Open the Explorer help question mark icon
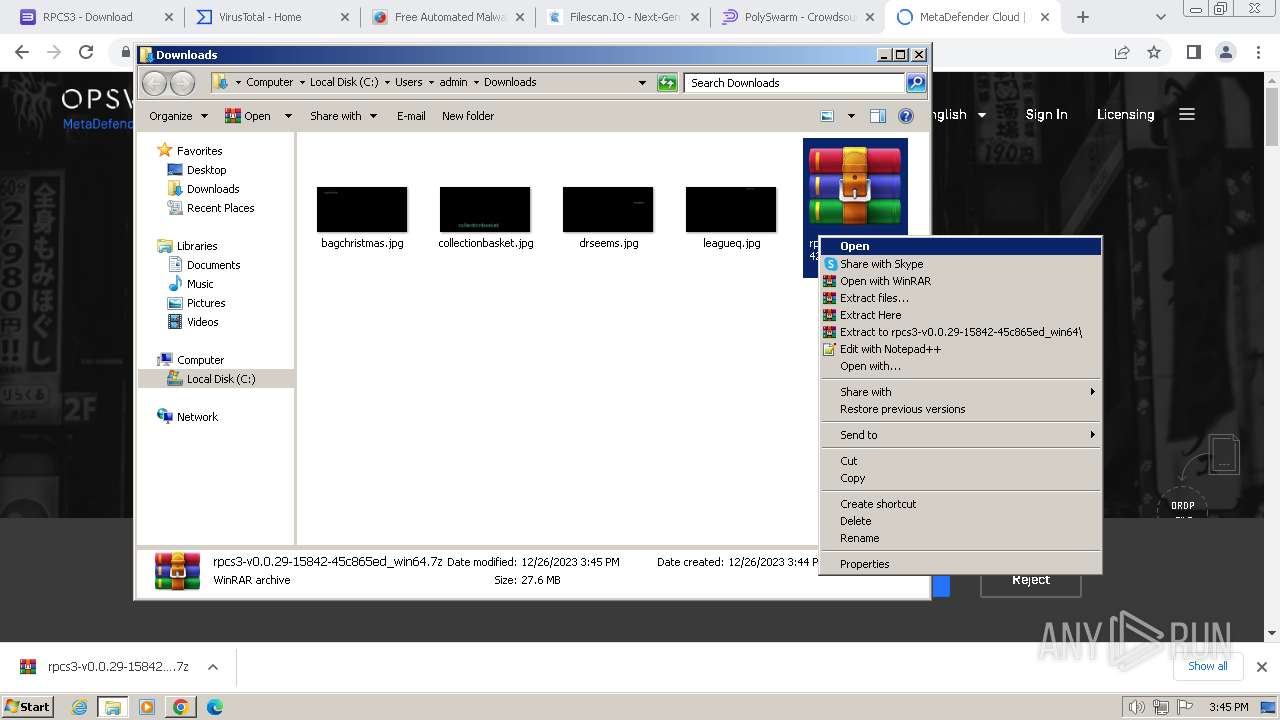This screenshot has width=1280, height=720. 906,116
